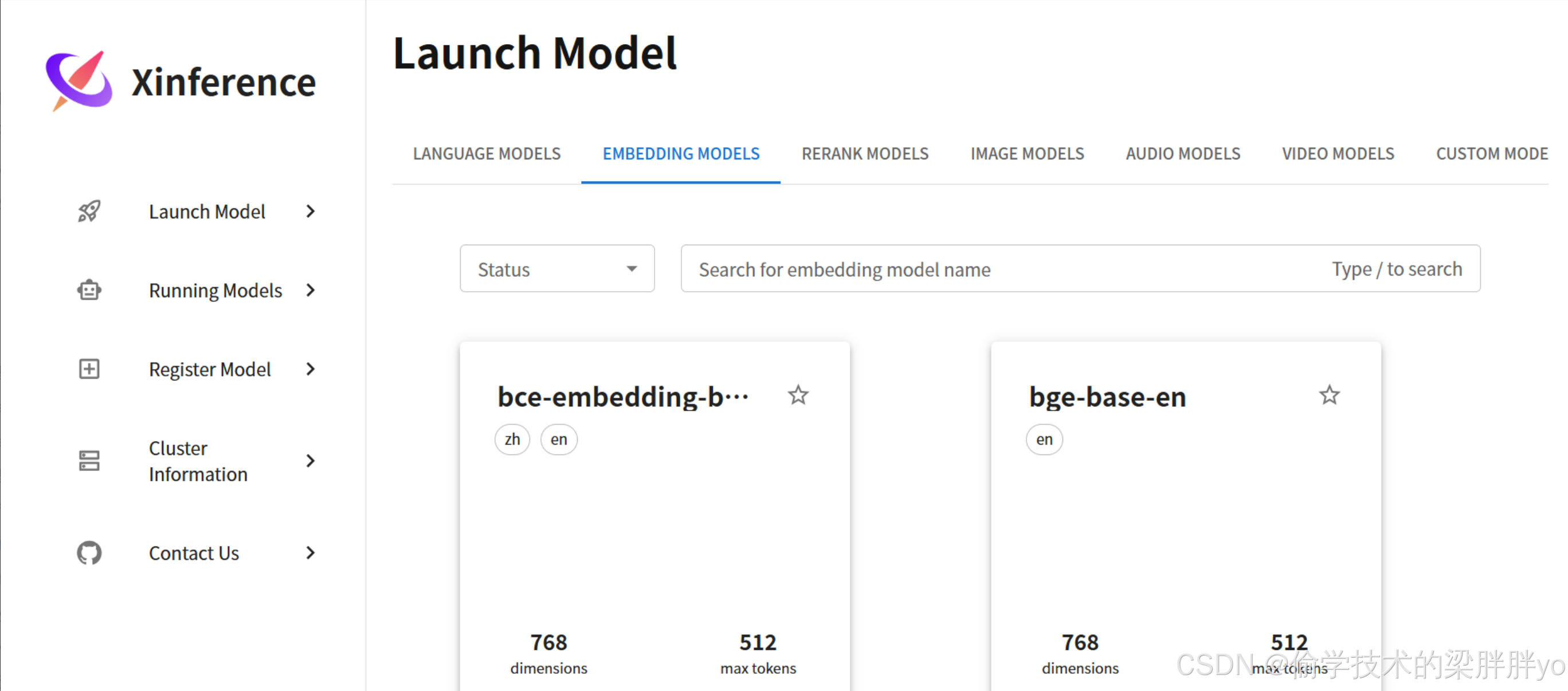Expand the Cluster Information chevron arrow

click(311, 461)
